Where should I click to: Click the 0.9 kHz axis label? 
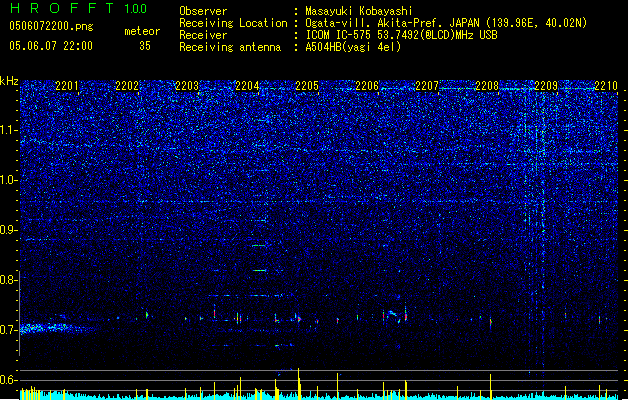point(9,230)
